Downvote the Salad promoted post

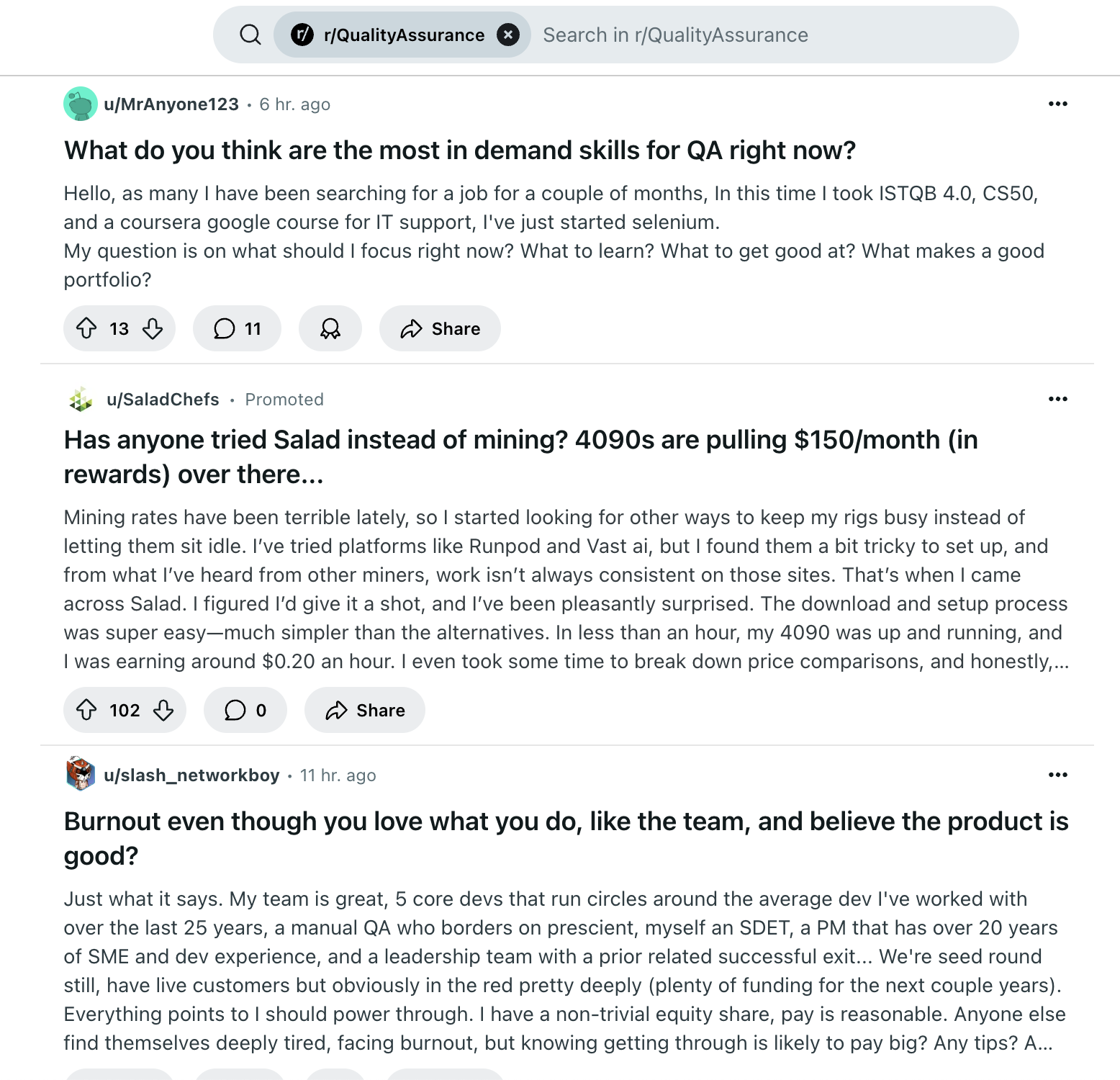point(163,711)
